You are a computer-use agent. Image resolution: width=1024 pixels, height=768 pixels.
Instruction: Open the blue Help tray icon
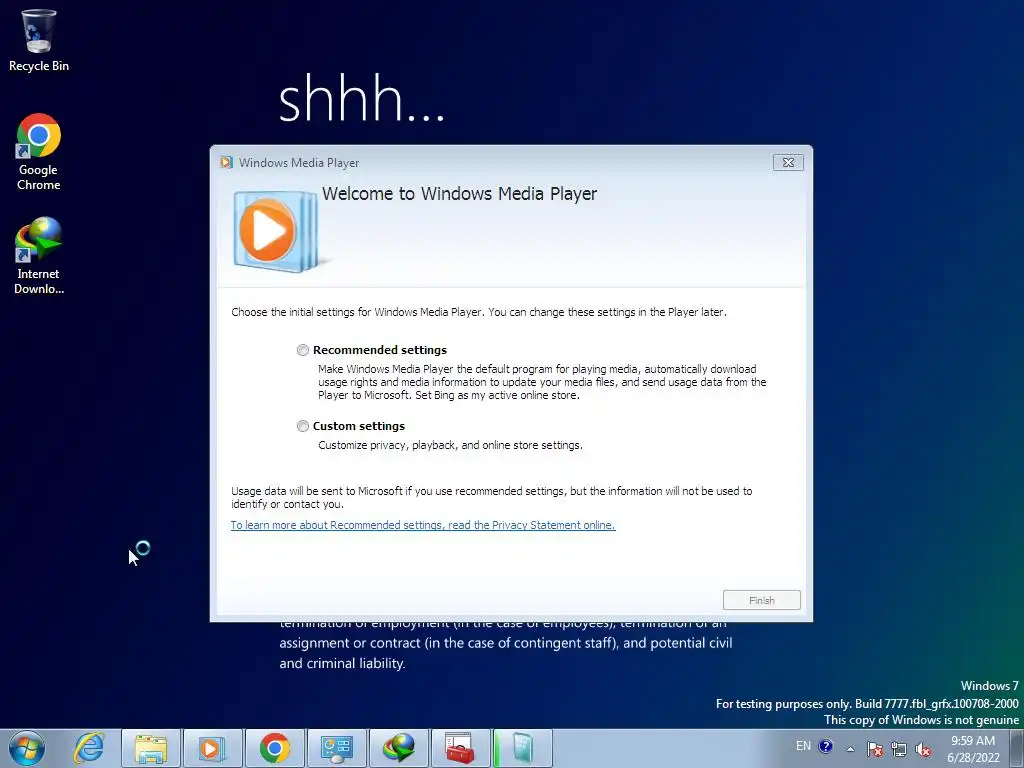[x=825, y=746]
